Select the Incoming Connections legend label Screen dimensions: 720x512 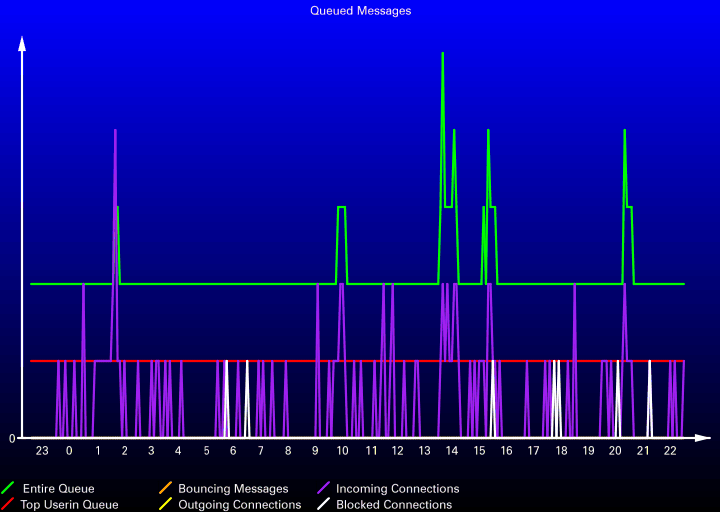[397, 489]
